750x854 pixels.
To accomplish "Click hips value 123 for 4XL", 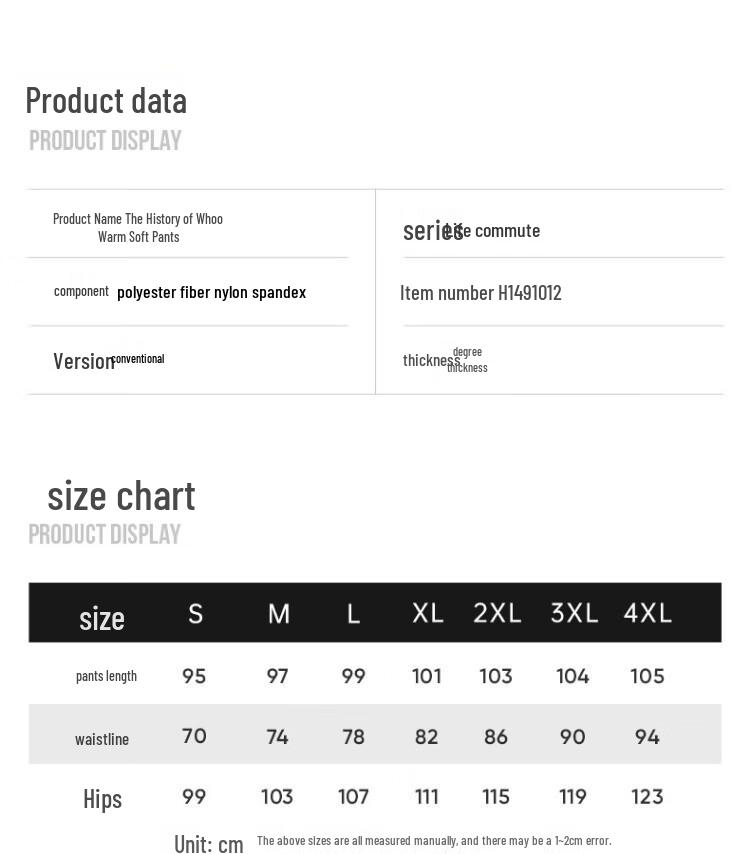I will (x=647, y=797).
